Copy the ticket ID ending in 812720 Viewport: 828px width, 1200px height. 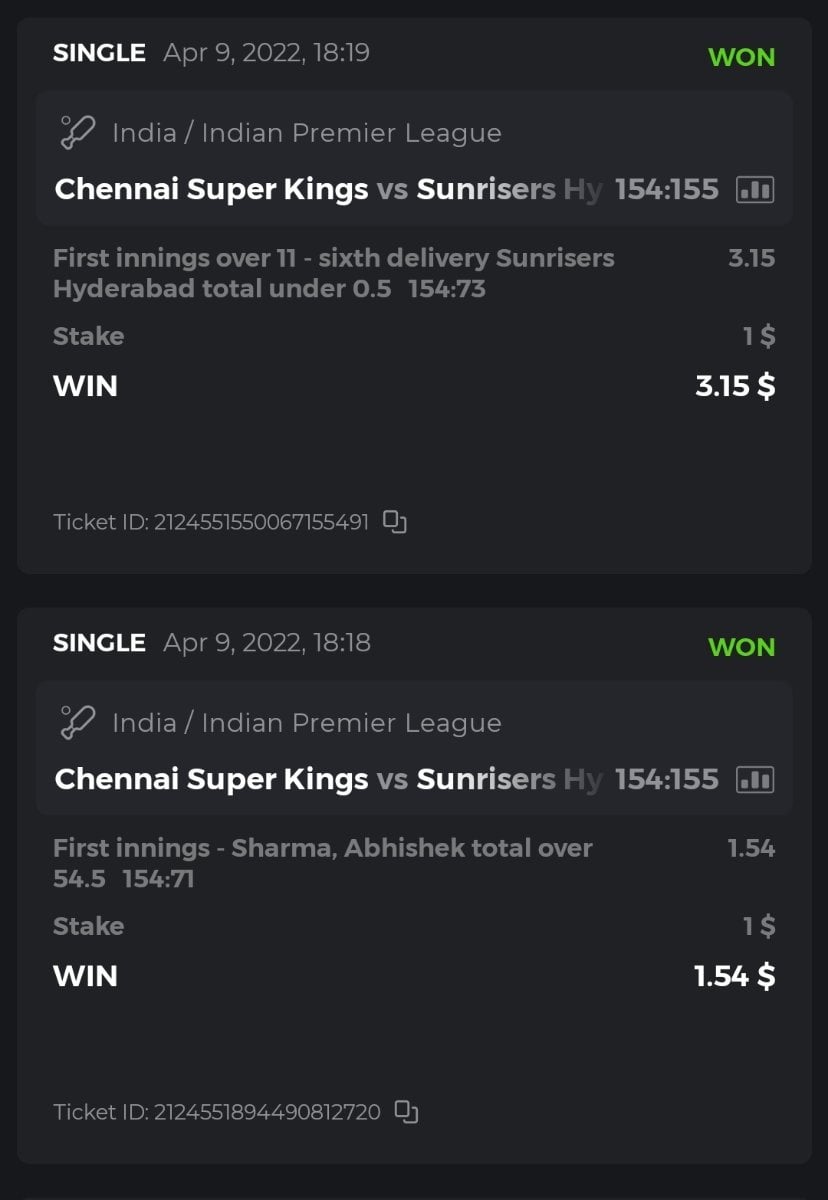click(406, 1112)
